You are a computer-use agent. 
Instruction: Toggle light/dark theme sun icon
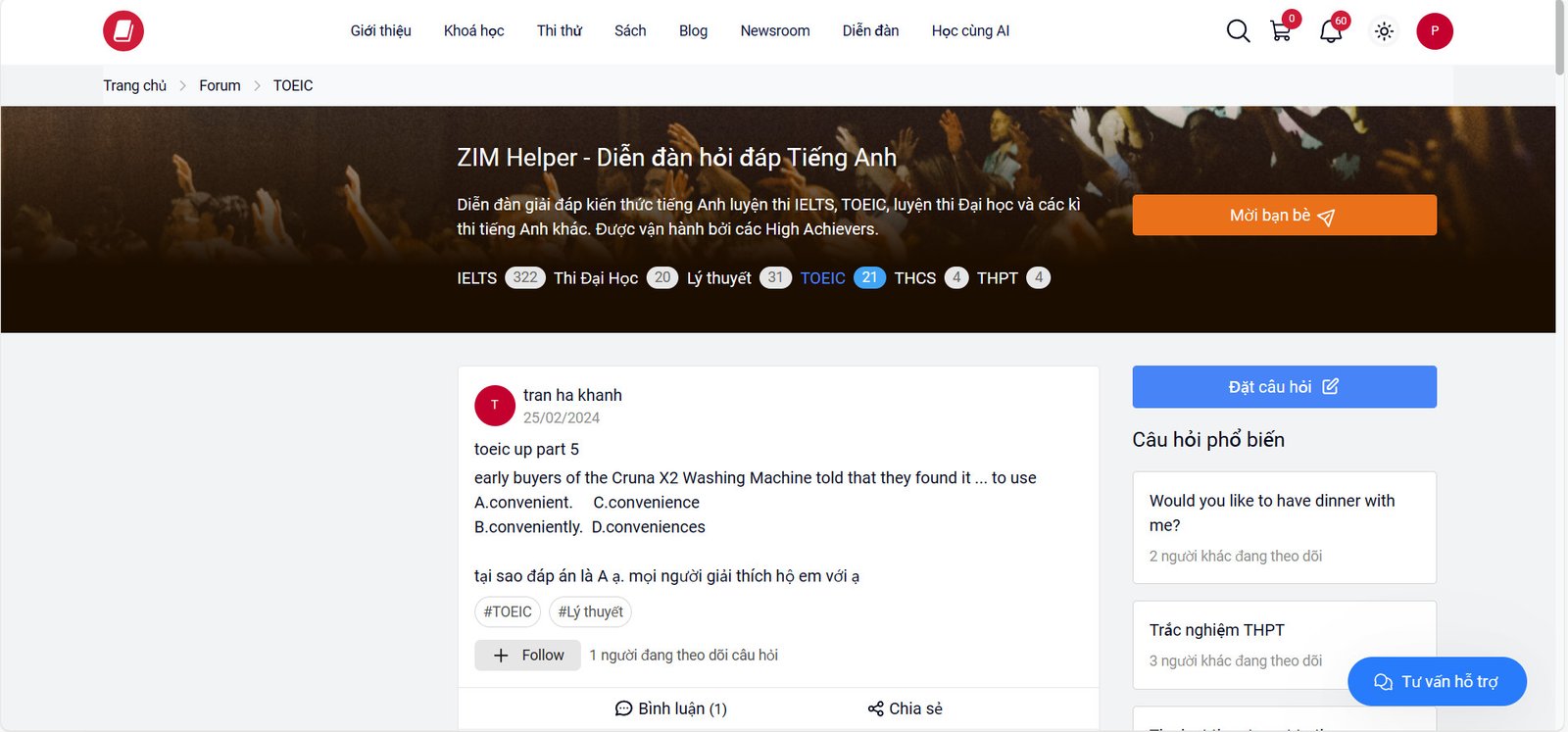1384,31
